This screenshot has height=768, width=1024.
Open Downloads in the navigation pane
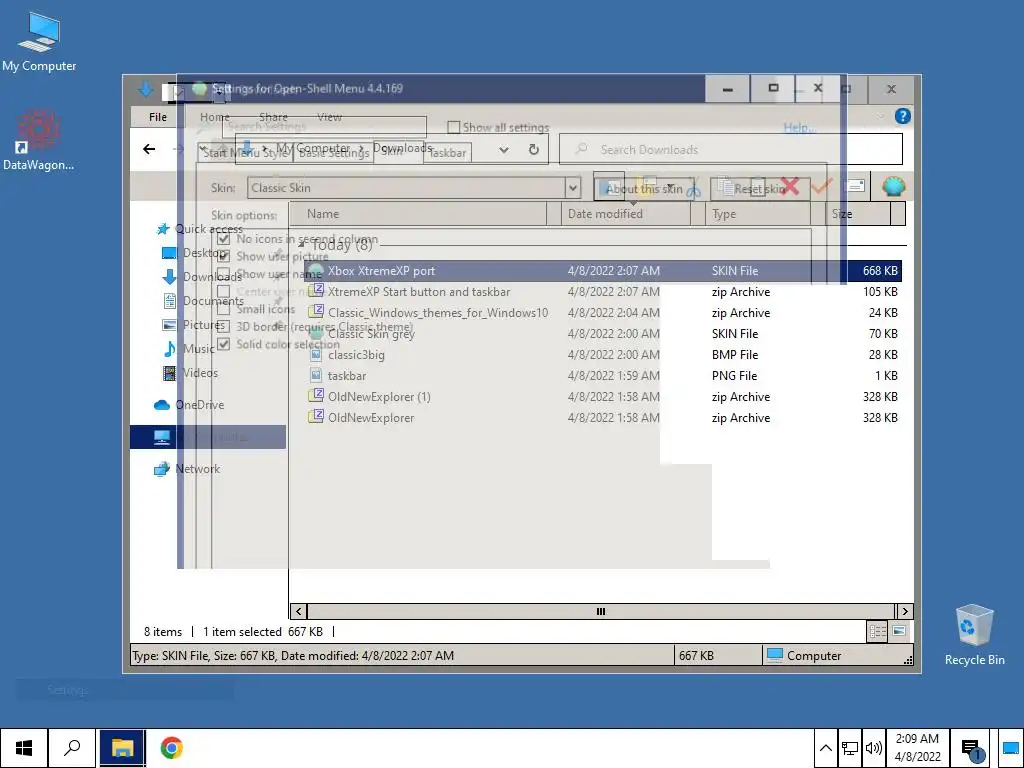[201, 277]
